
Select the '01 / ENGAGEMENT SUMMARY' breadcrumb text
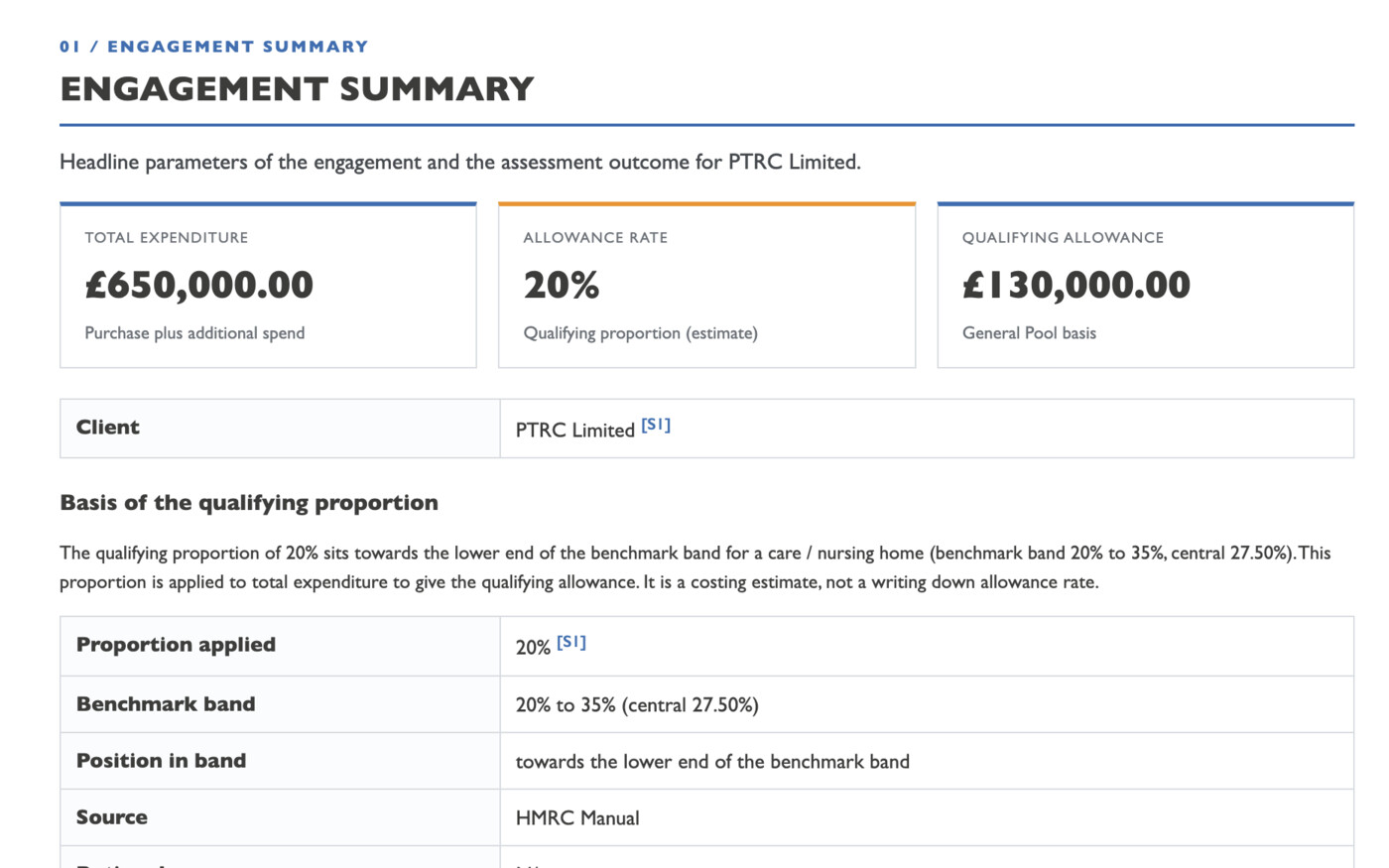click(213, 47)
